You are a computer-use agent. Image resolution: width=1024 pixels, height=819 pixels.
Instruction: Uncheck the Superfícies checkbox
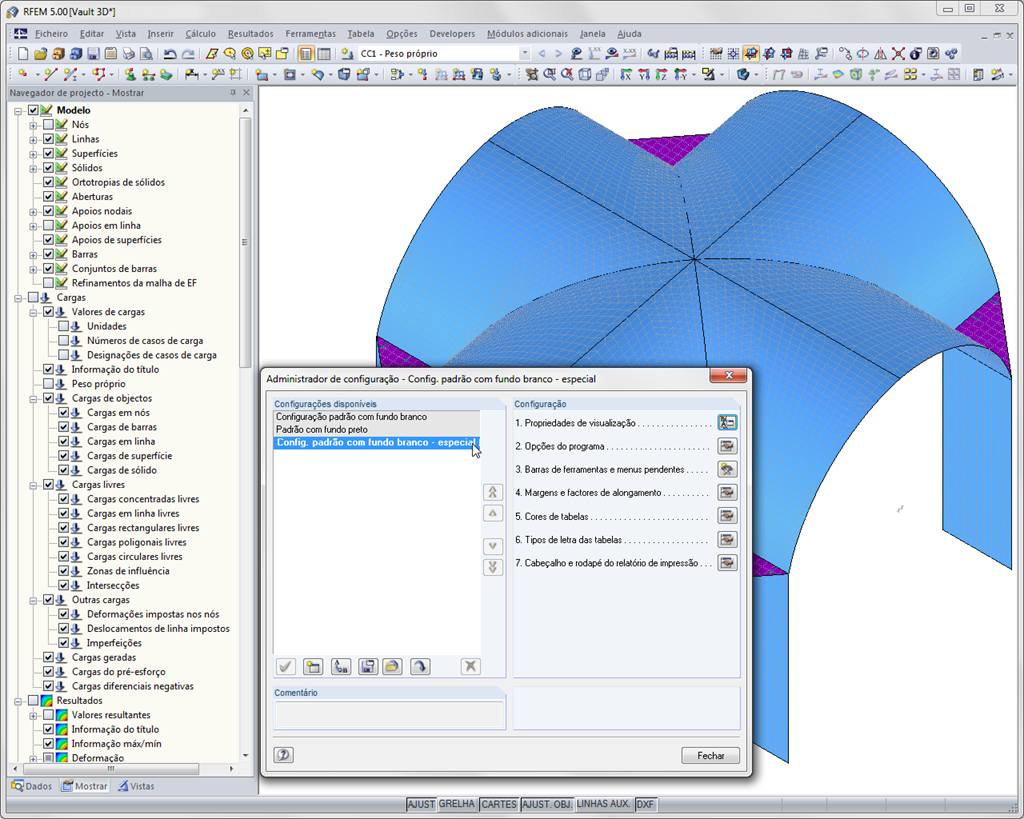coord(48,153)
